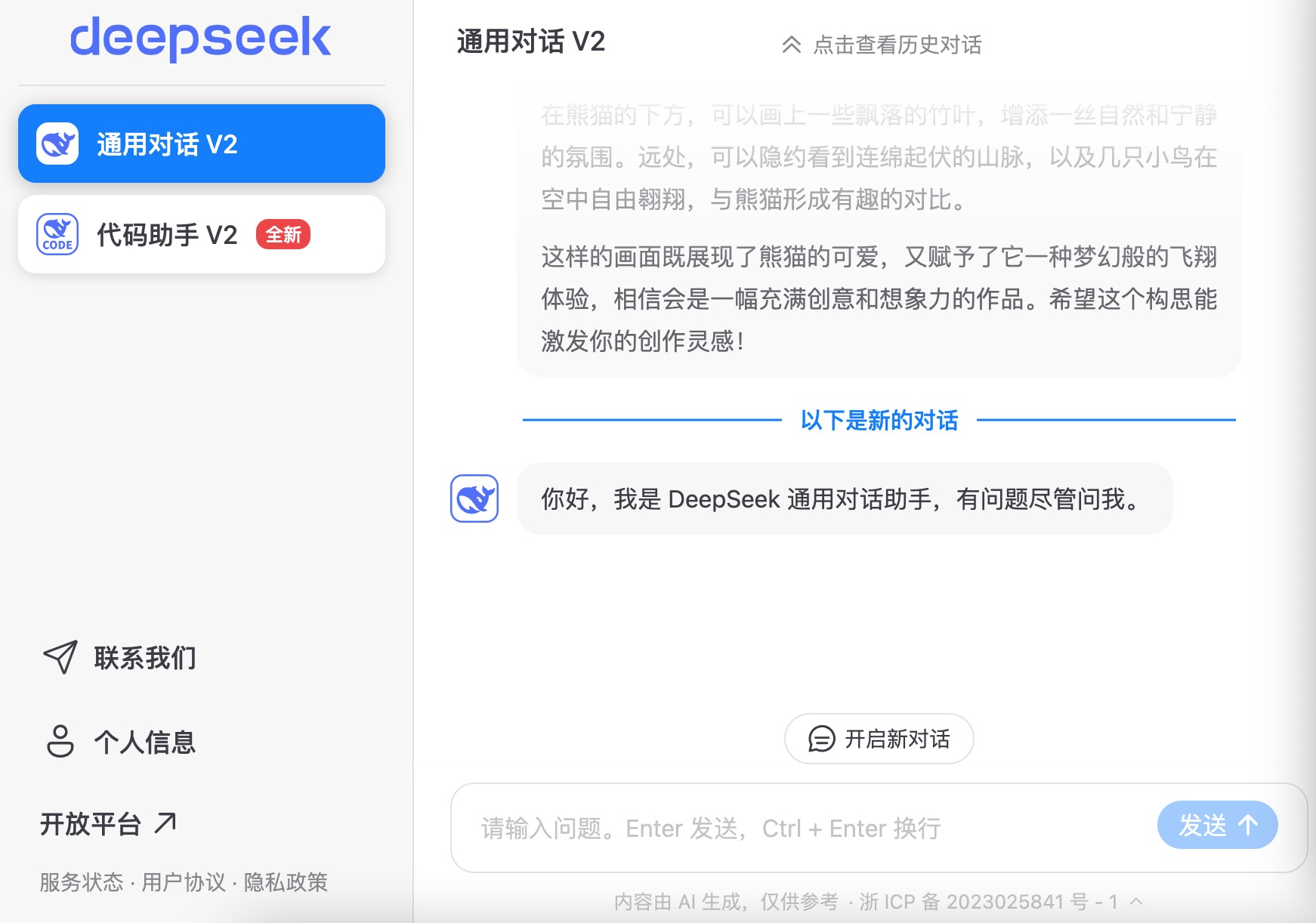Click the deepseek logo
Image resolution: width=1316 pixels, height=923 pixels.
(201, 38)
